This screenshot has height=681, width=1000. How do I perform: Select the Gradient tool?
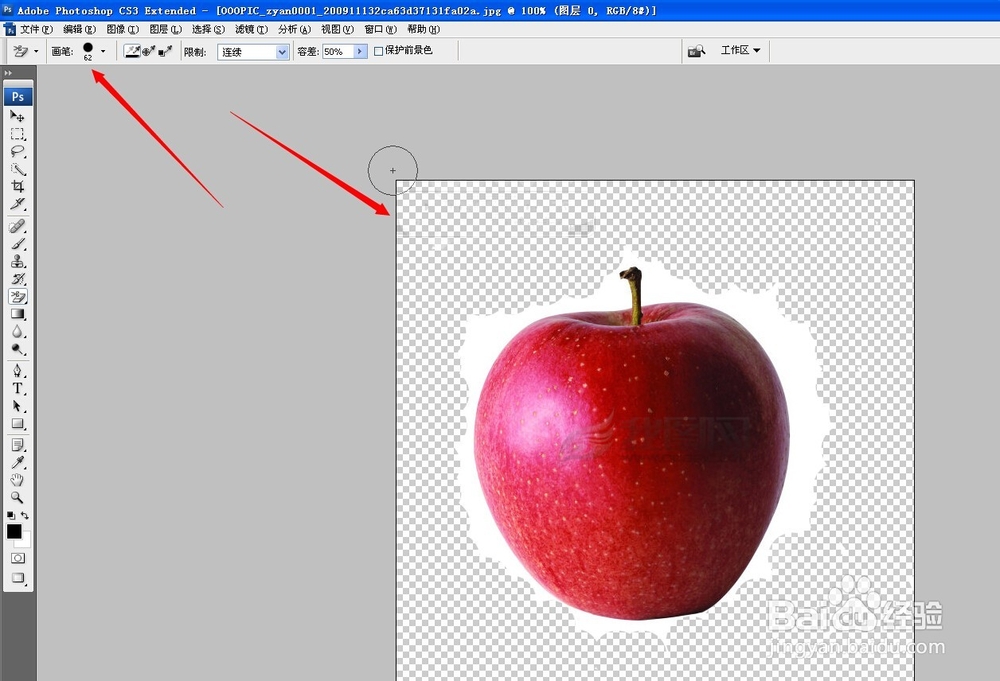[x=17, y=314]
